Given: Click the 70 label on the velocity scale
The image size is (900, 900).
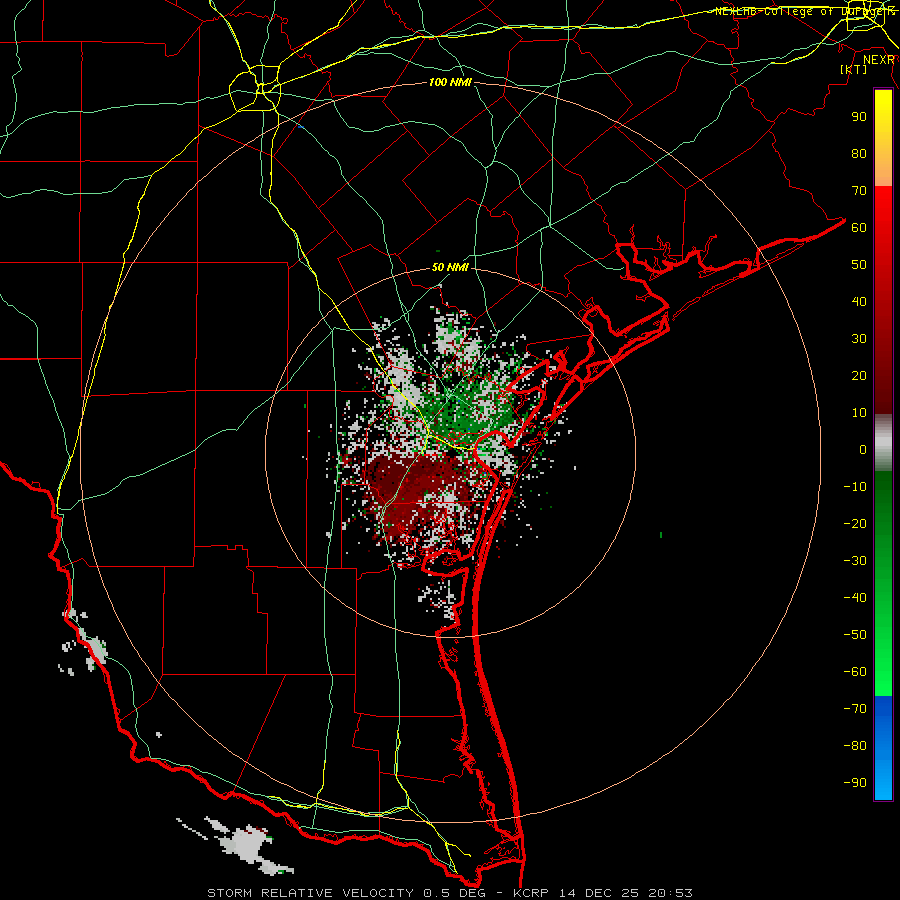Looking at the screenshot, I should 859,190.
